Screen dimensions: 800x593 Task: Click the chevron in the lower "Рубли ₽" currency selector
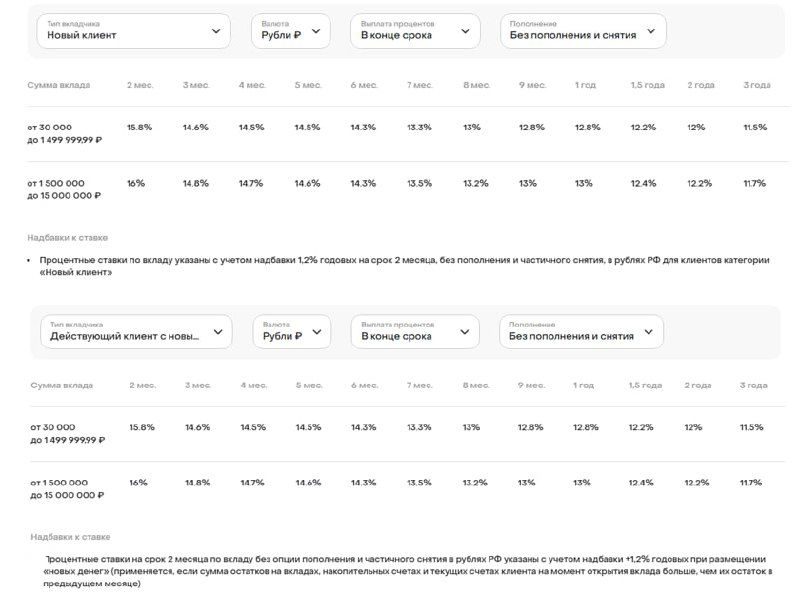pyautogui.click(x=317, y=332)
